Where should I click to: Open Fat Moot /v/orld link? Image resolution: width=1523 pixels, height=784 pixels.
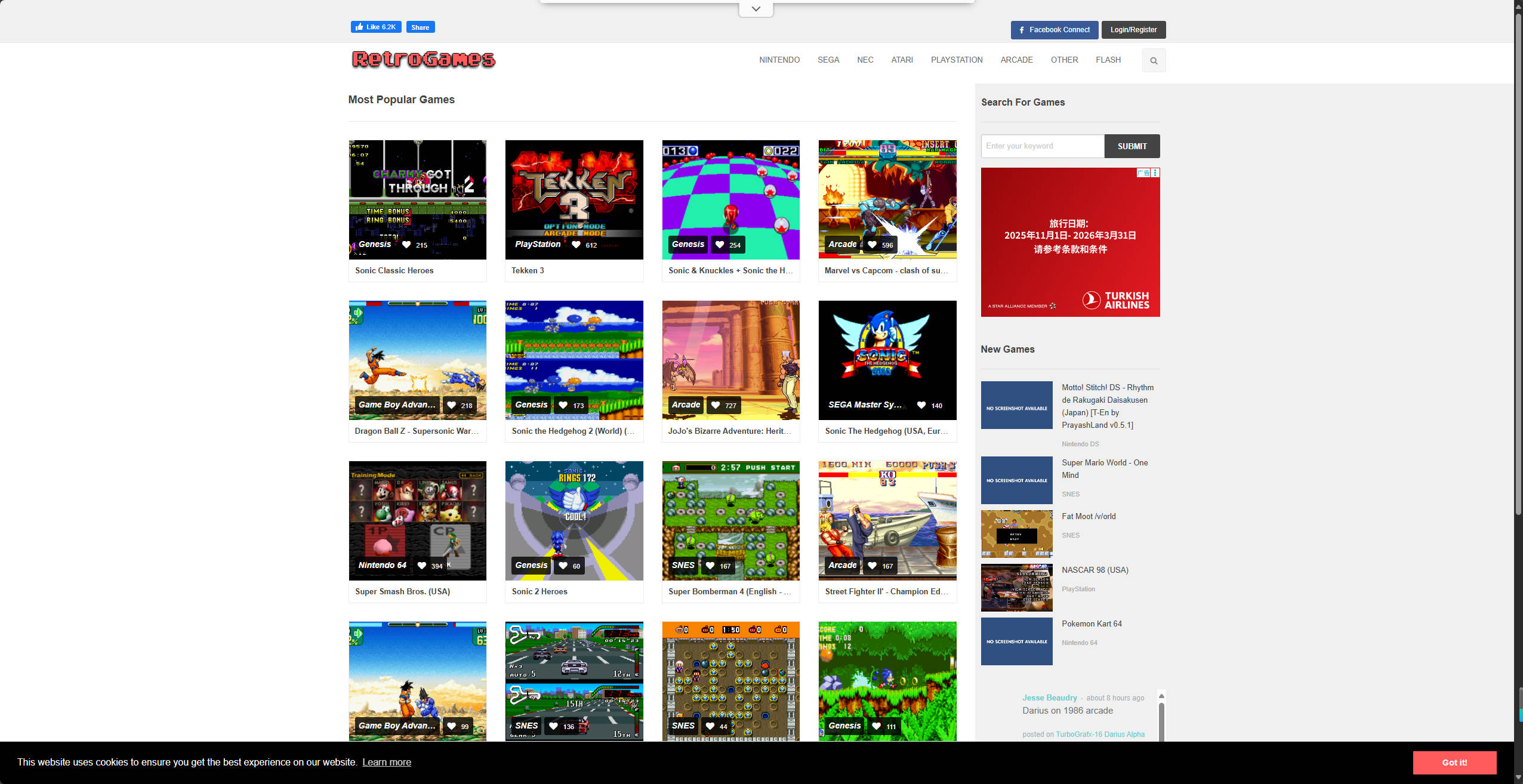(x=1089, y=517)
